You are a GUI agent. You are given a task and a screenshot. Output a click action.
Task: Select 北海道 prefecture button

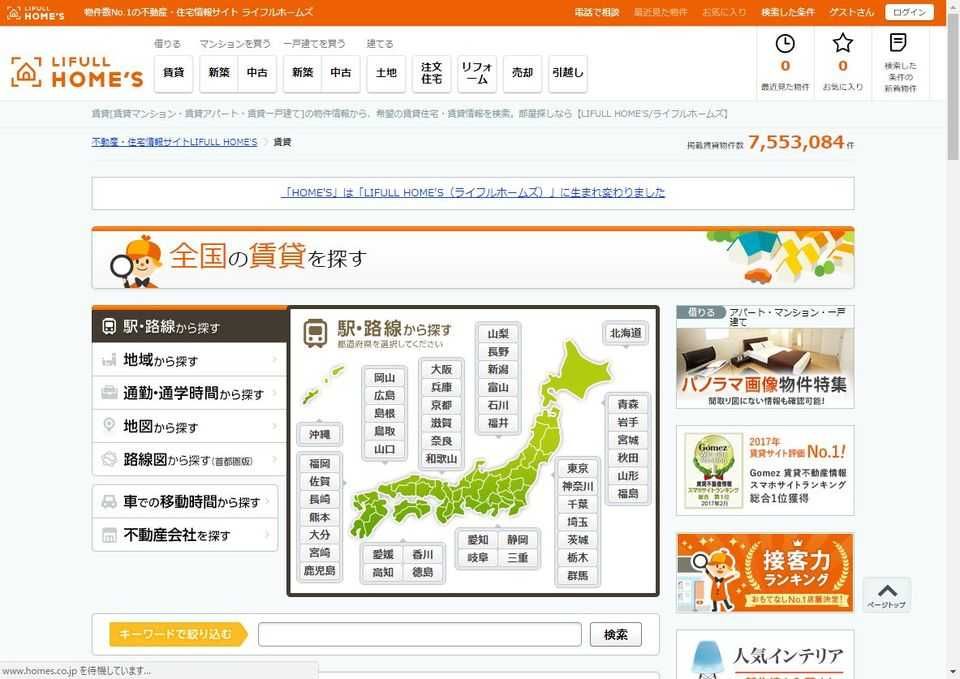coord(625,333)
